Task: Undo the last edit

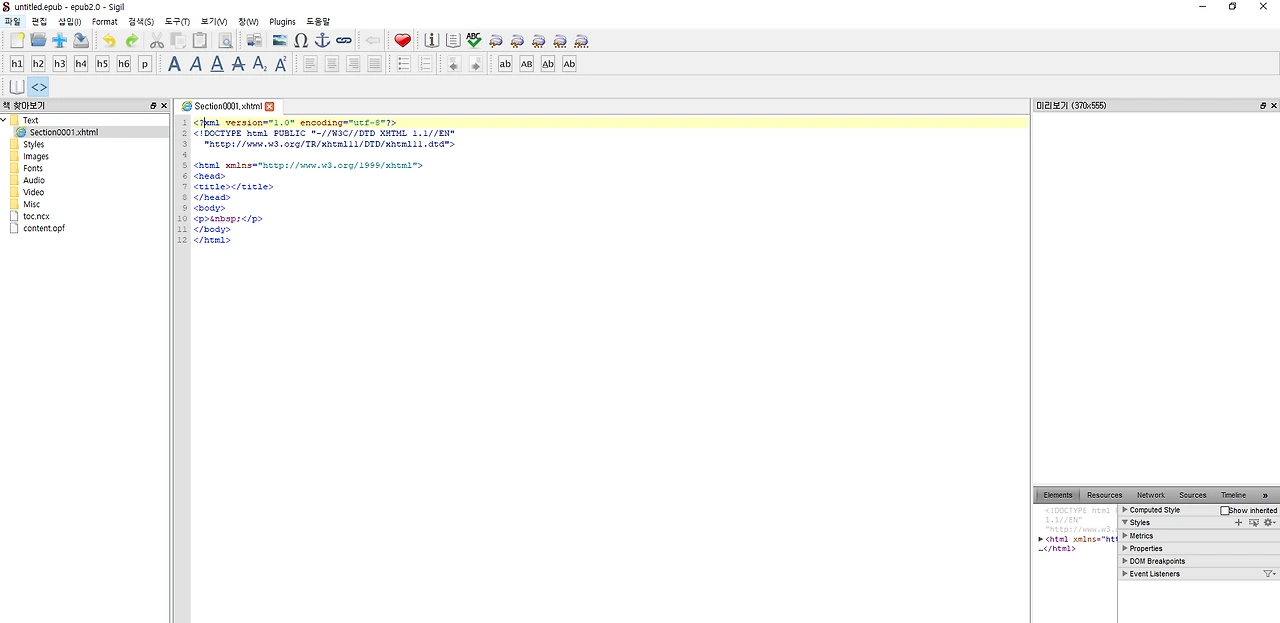Action: [109, 40]
